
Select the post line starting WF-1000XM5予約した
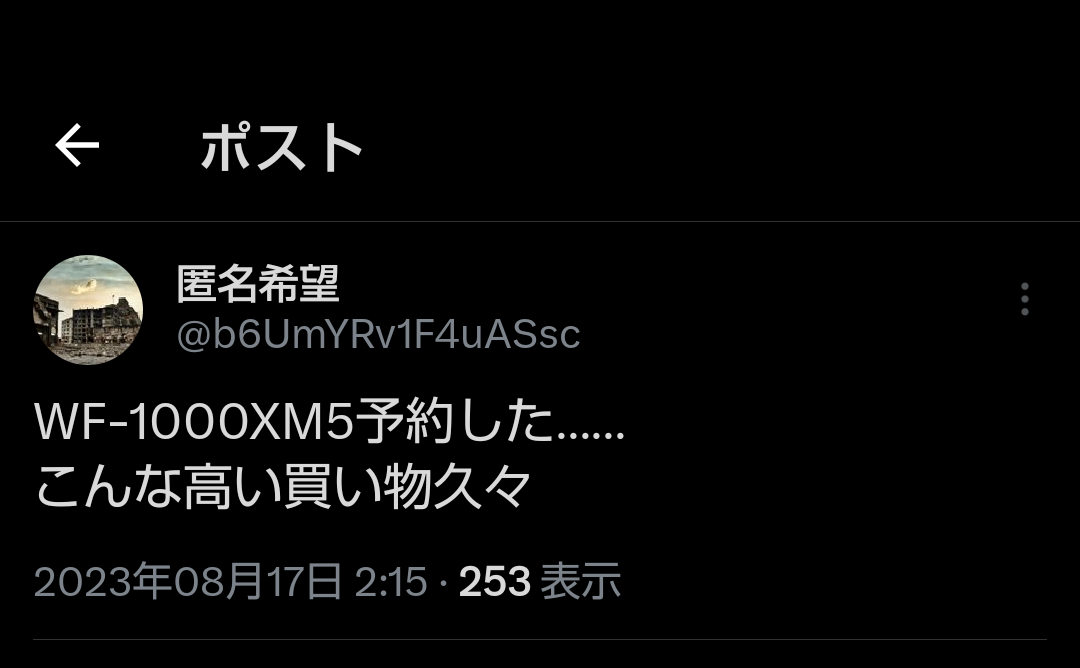[x=329, y=421]
